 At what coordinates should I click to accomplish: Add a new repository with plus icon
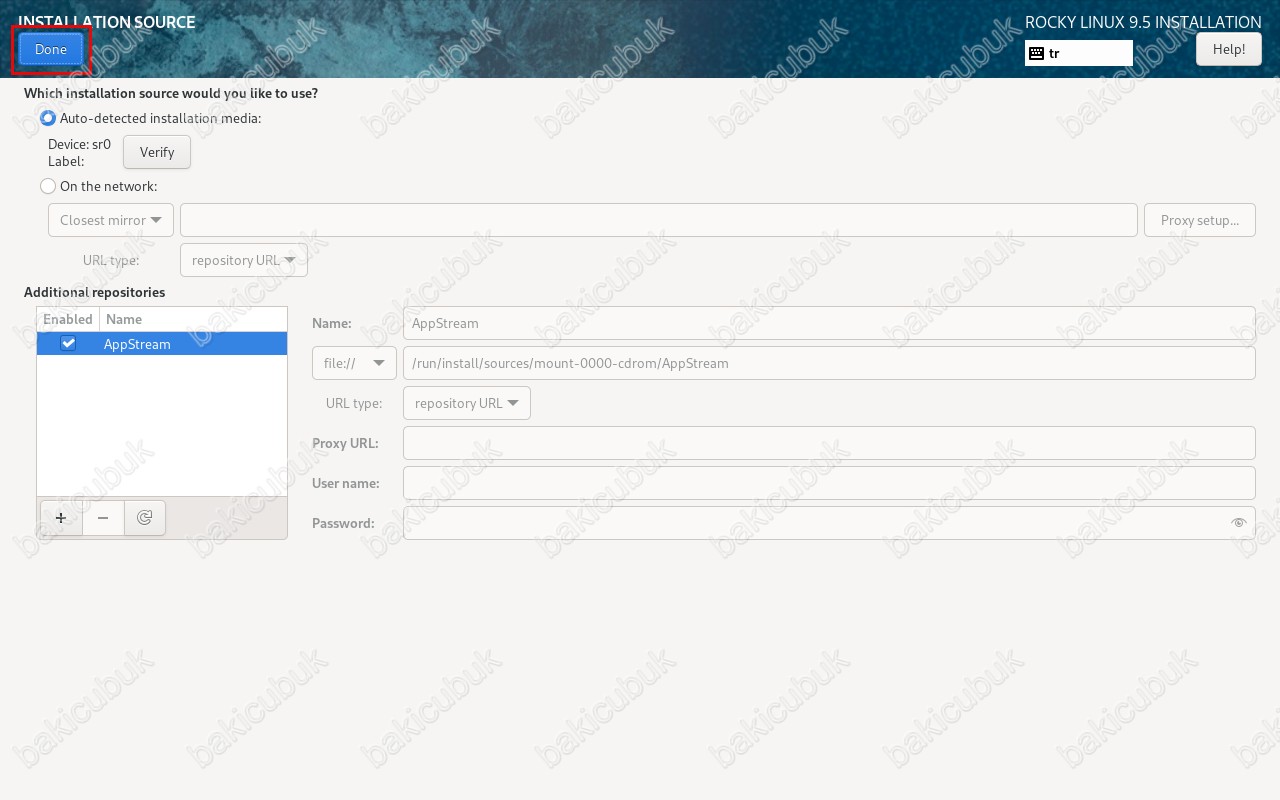point(61,518)
